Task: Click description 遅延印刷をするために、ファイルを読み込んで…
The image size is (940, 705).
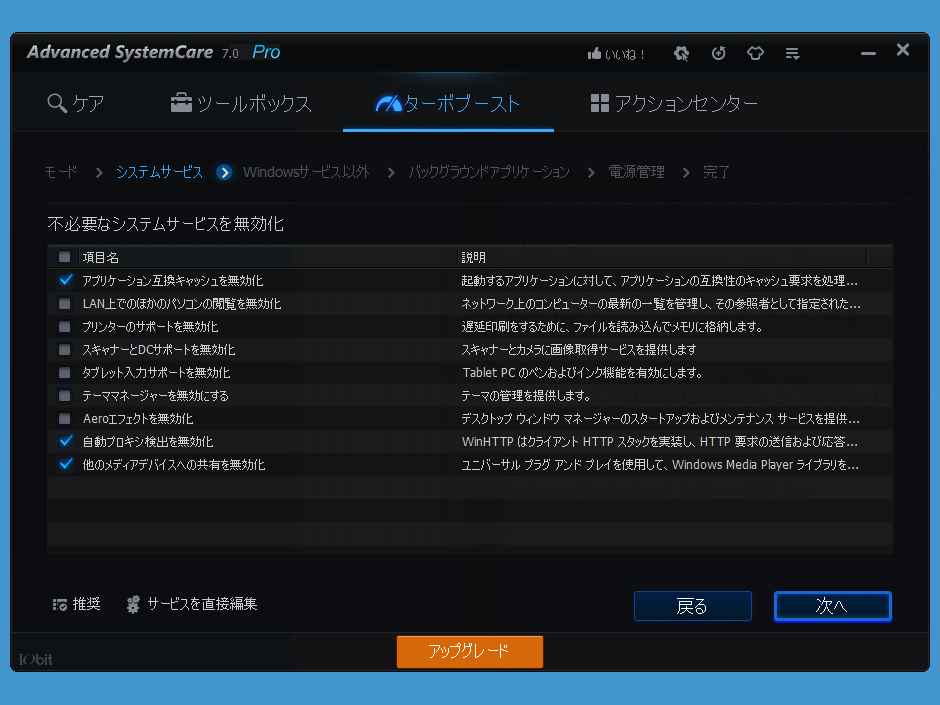Action: point(612,327)
